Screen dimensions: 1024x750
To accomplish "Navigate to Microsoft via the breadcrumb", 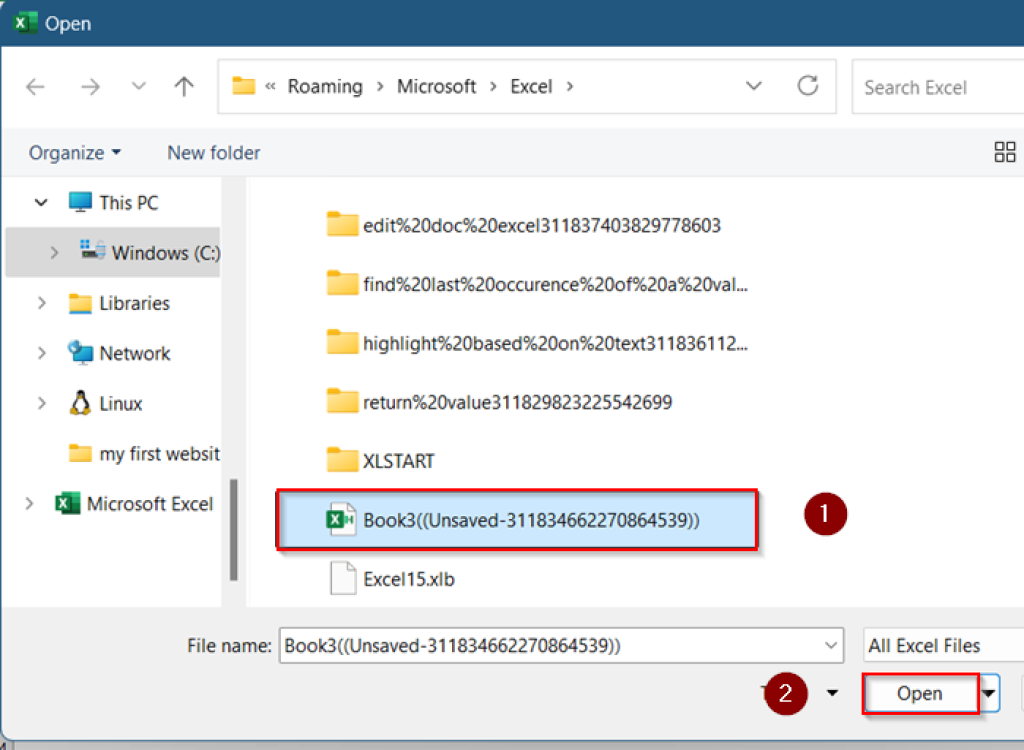I will coord(437,86).
